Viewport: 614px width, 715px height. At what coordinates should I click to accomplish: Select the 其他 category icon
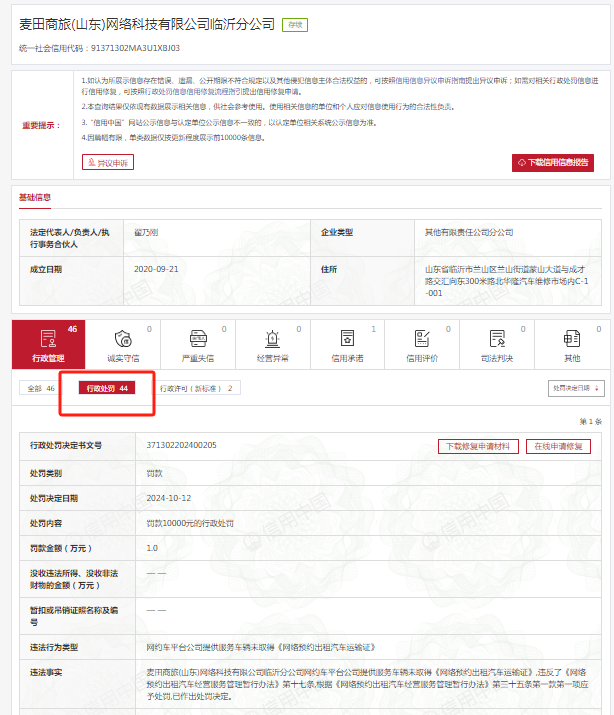(x=572, y=339)
